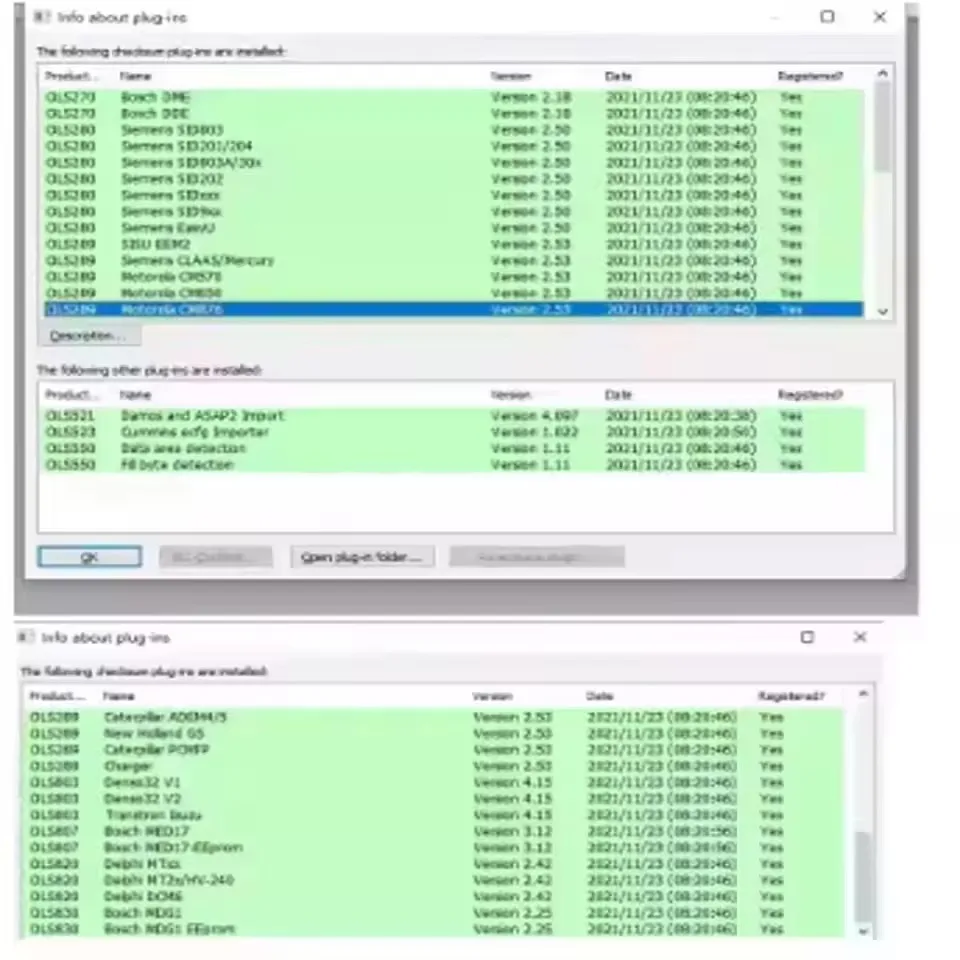Select the Denso32 V2 row
The image size is (960, 960).
tap(436, 798)
